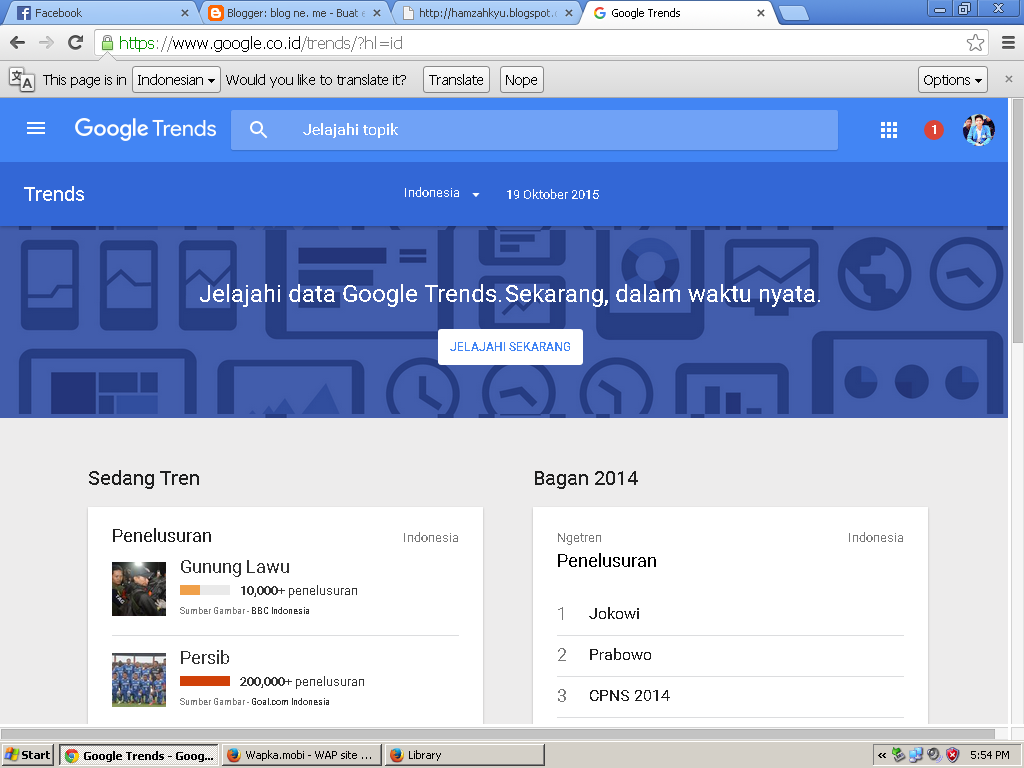Image resolution: width=1024 pixels, height=768 pixels.
Task: Bookmark this page with the star icon
Action: tap(975, 43)
